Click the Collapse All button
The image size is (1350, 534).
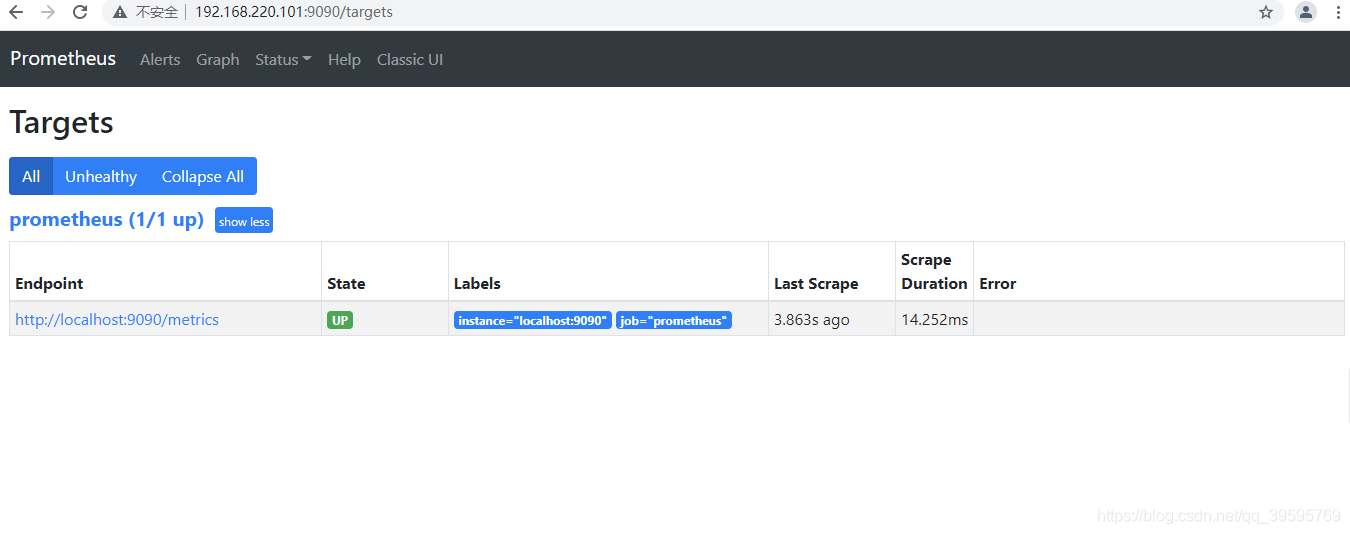203,176
